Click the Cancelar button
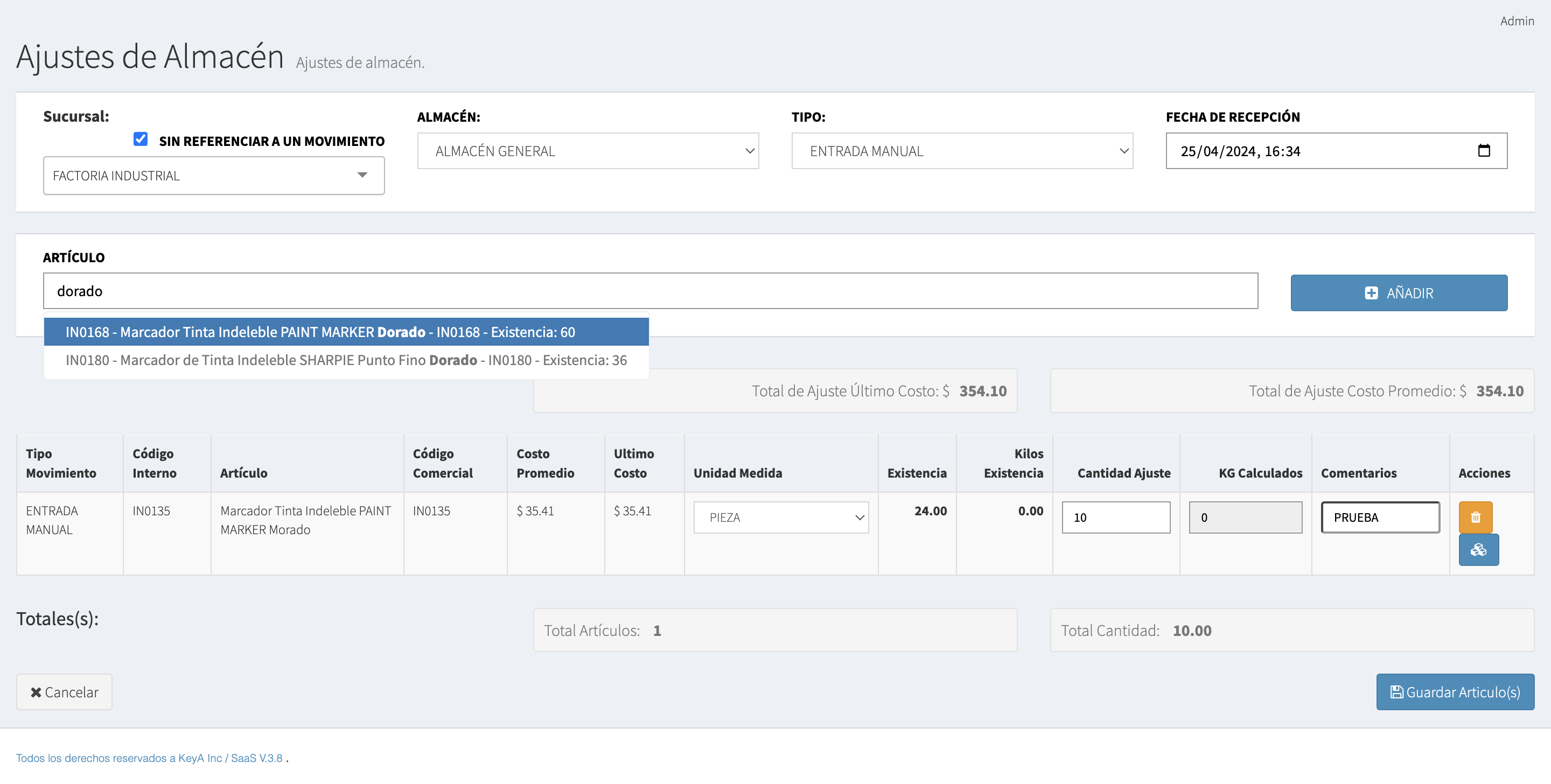 tap(64, 691)
